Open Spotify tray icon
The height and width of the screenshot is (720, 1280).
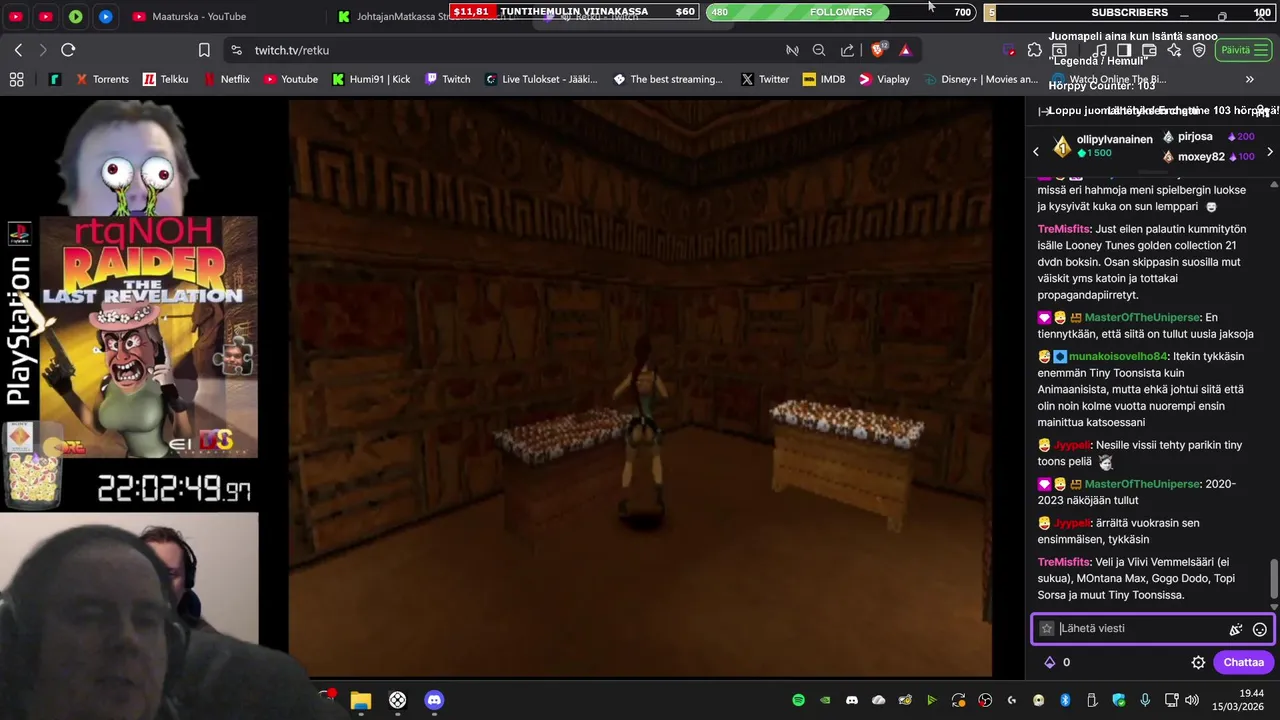[798, 700]
